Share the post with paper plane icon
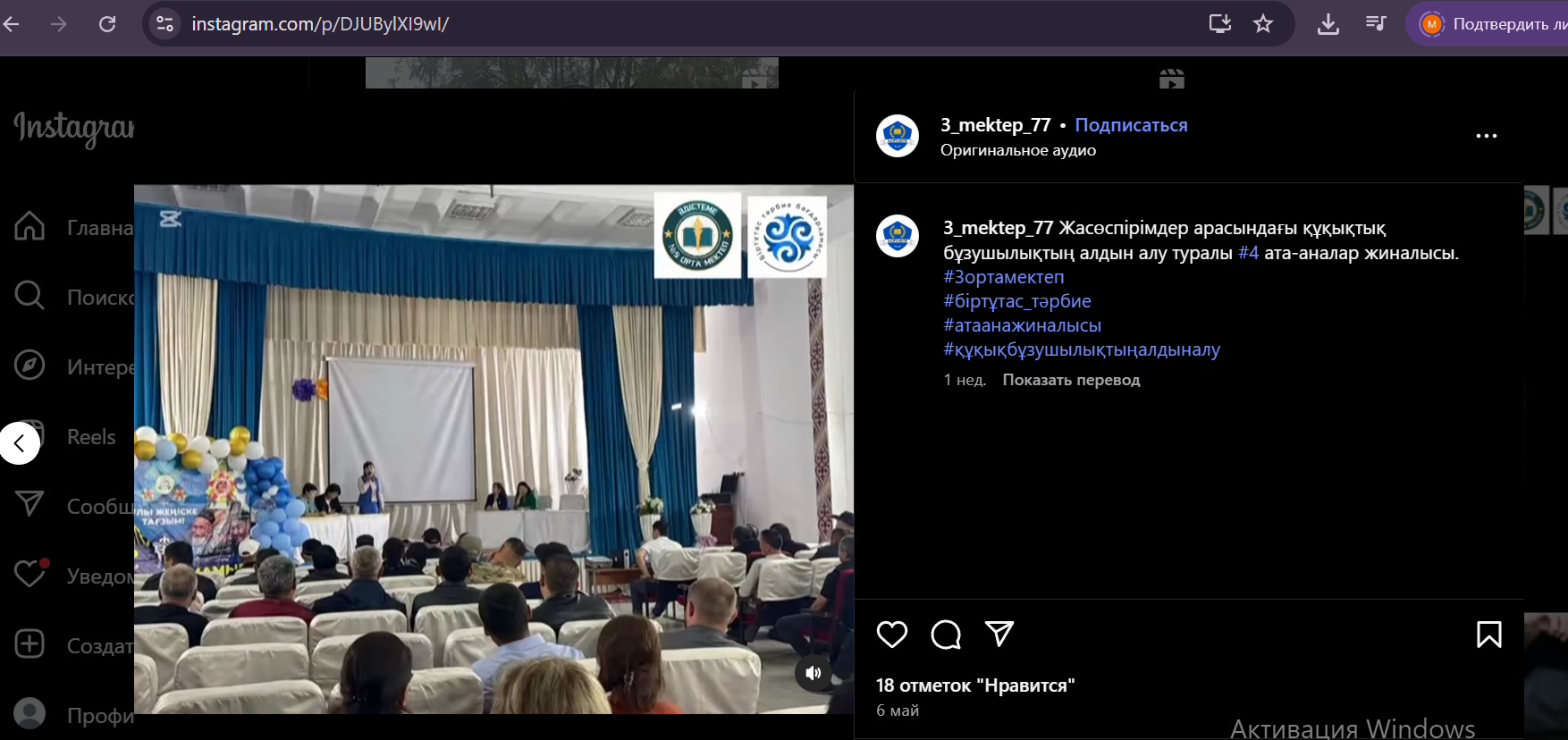Image resolution: width=1568 pixels, height=740 pixels. [999, 635]
